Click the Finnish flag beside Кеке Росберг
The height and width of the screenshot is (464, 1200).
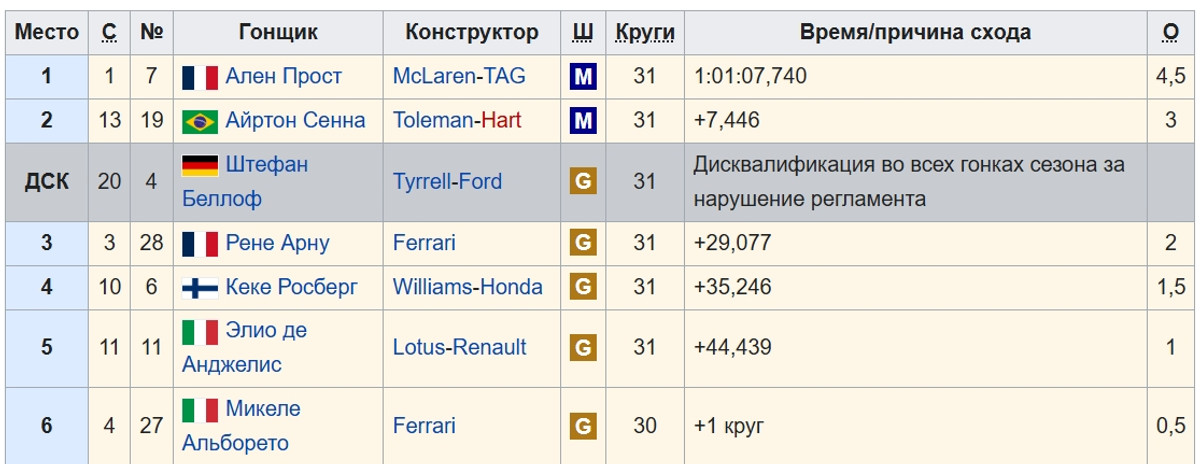pyautogui.click(x=200, y=288)
